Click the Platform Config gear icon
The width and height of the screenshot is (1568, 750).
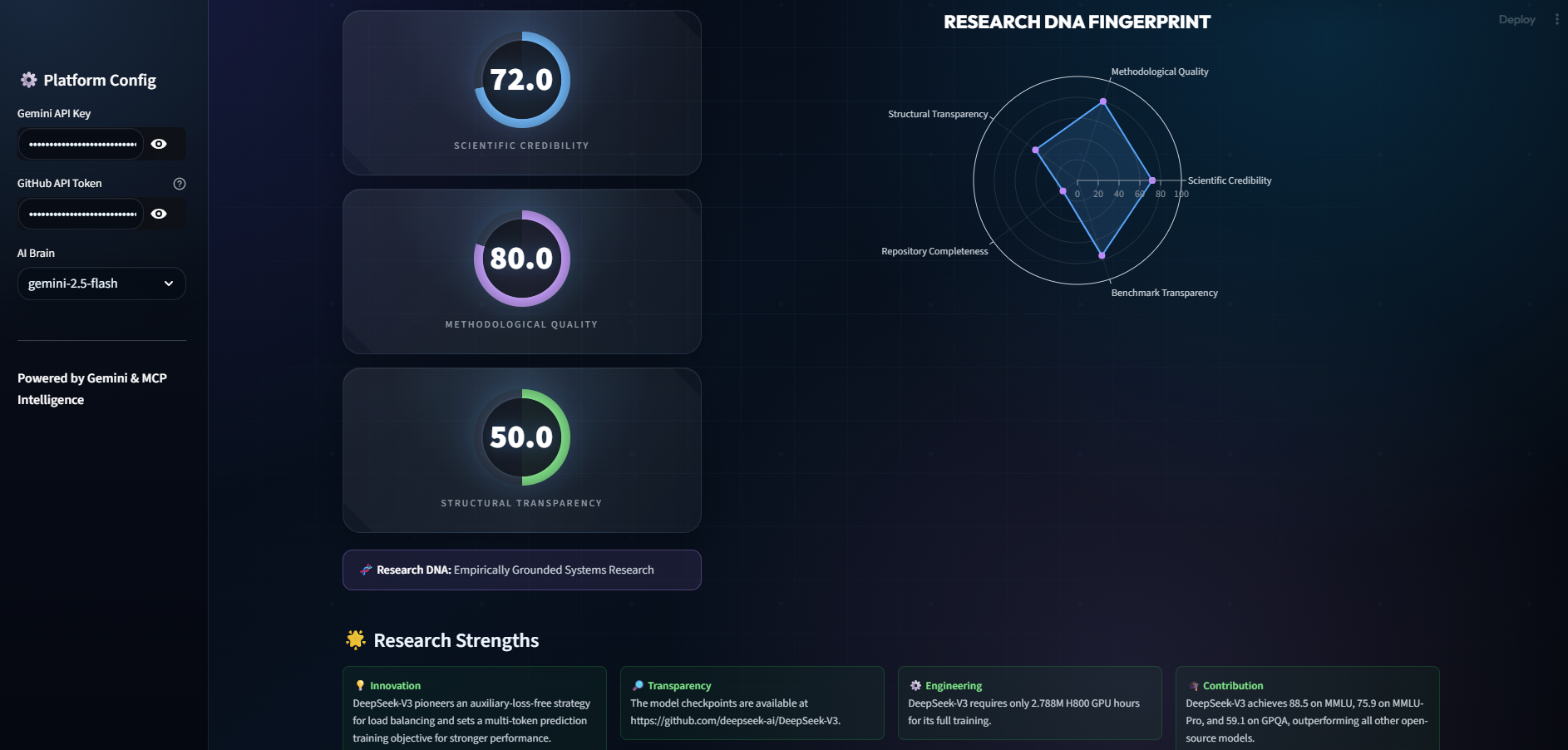(x=29, y=80)
